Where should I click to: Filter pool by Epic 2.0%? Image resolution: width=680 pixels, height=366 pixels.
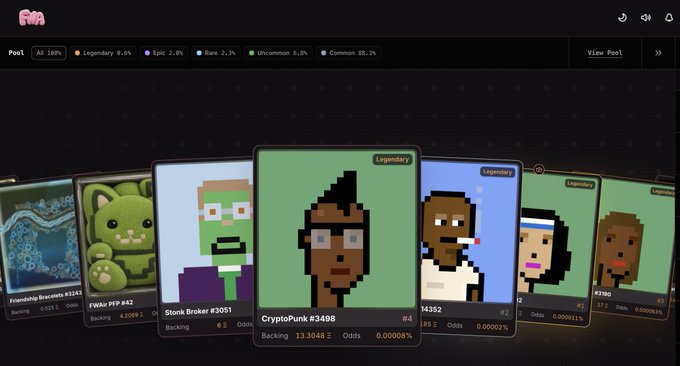pyautogui.click(x=164, y=53)
